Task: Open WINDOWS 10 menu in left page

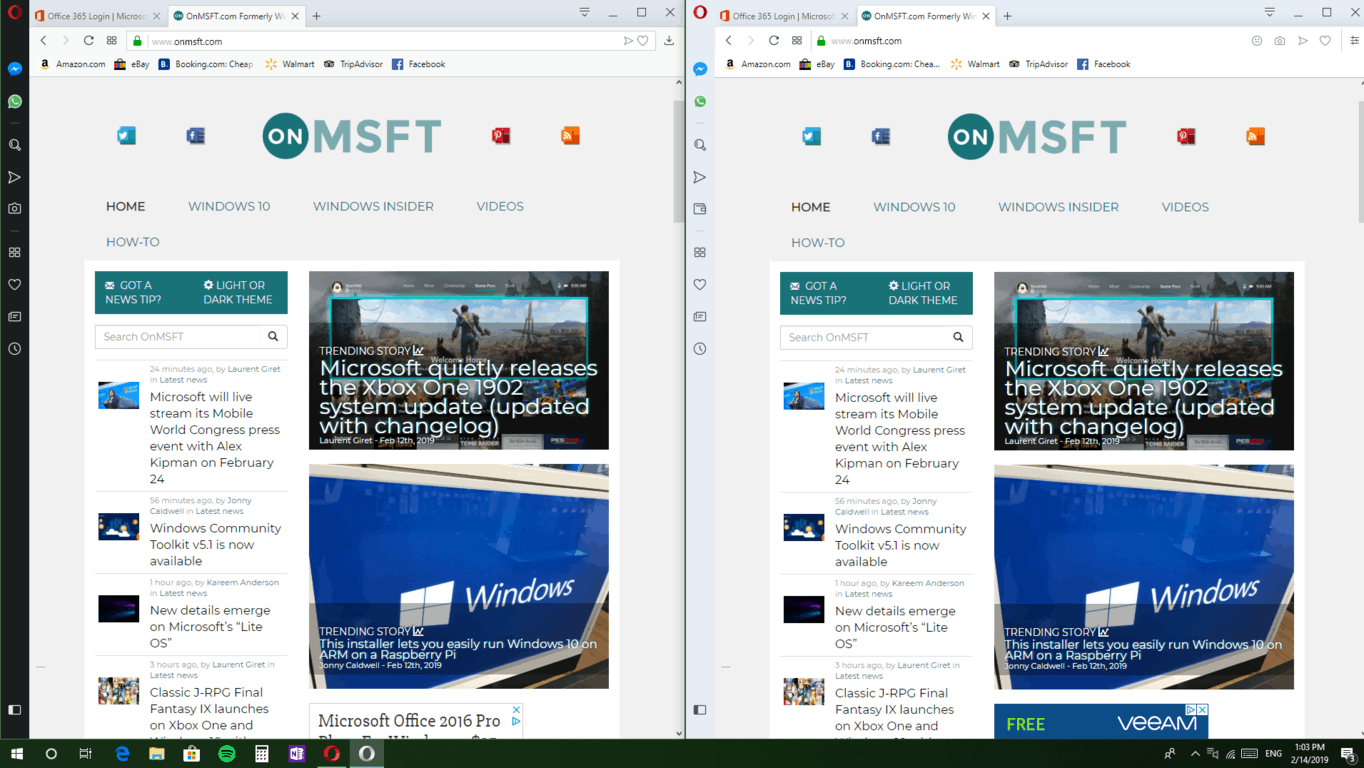Action: tap(229, 206)
